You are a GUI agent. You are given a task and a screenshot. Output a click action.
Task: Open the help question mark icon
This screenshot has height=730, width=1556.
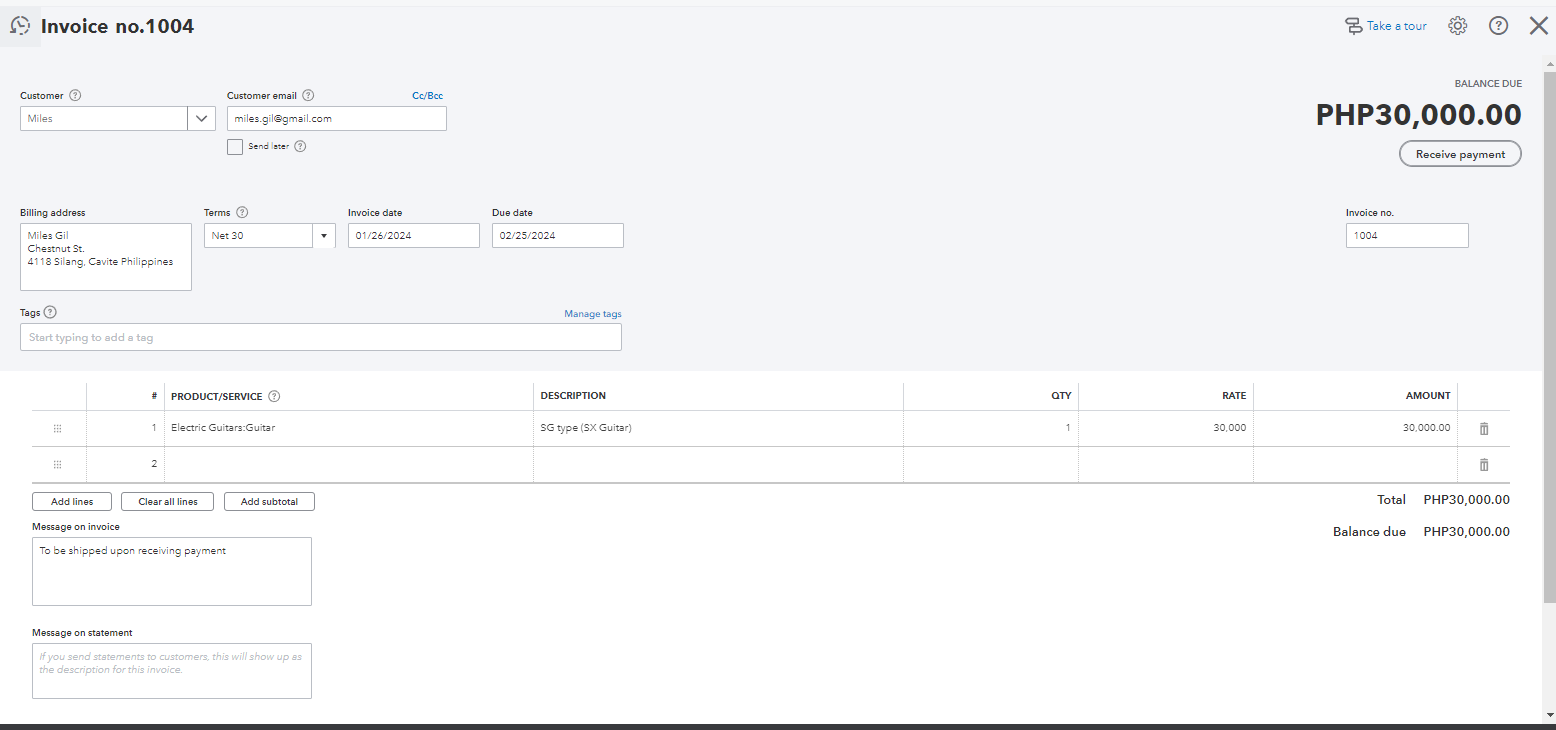(1498, 26)
